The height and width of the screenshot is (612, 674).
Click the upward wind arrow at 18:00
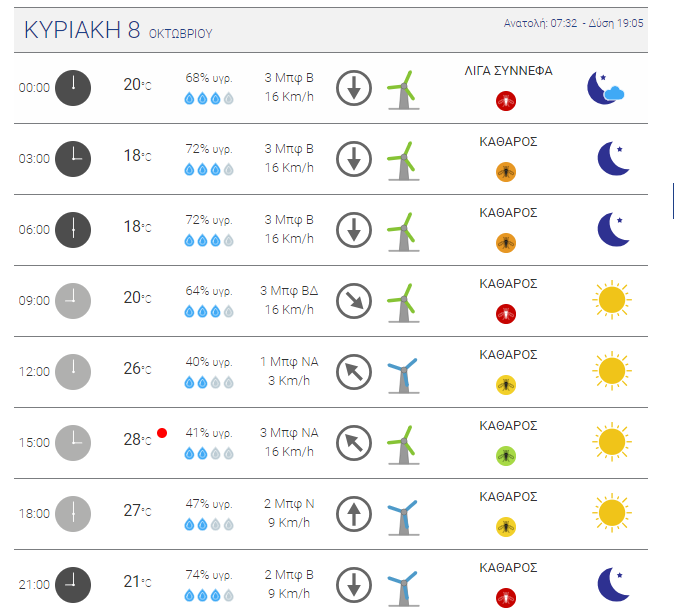(x=353, y=514)
